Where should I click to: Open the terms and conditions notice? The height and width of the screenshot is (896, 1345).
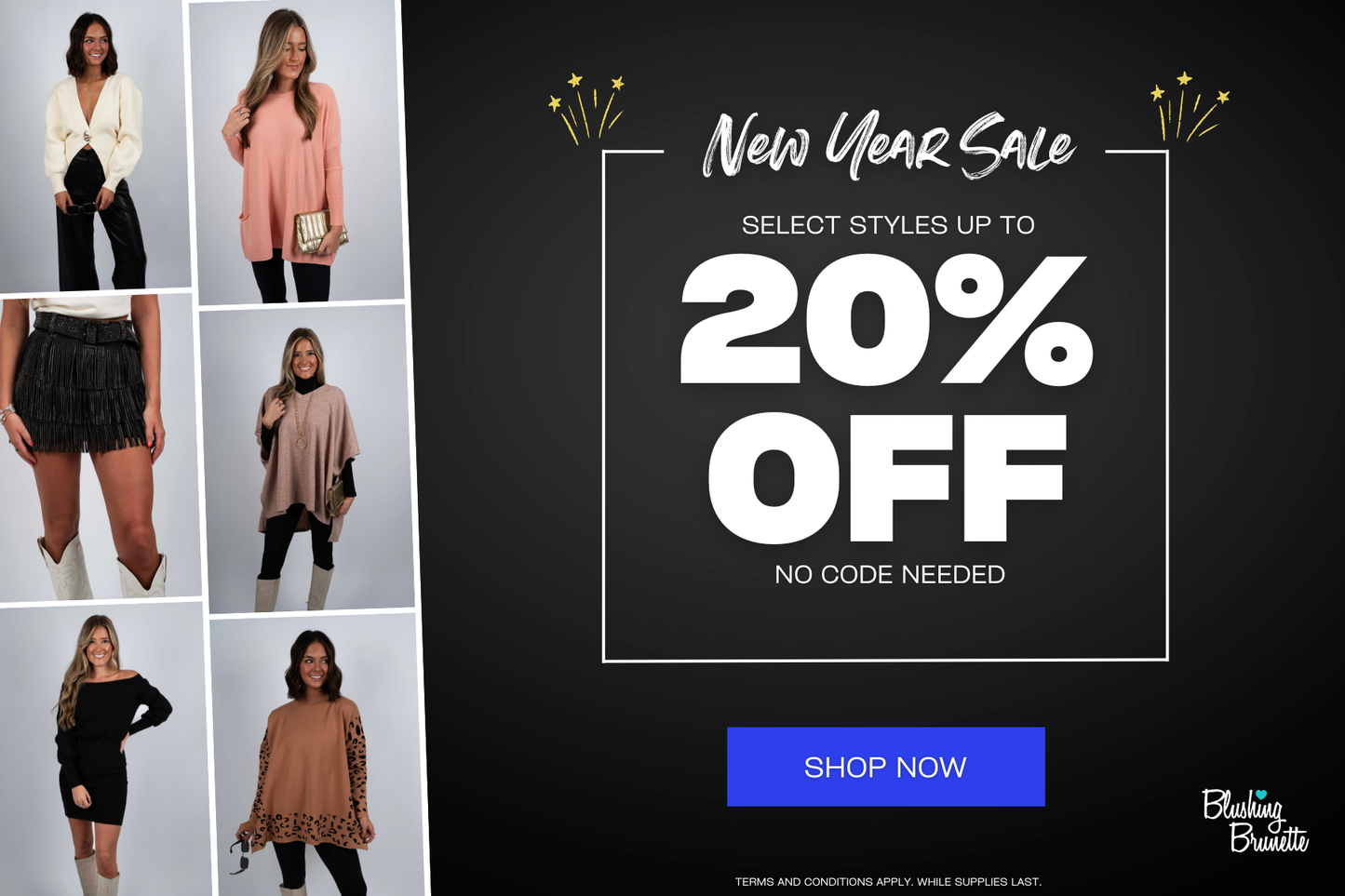click(x=888, y=881)
